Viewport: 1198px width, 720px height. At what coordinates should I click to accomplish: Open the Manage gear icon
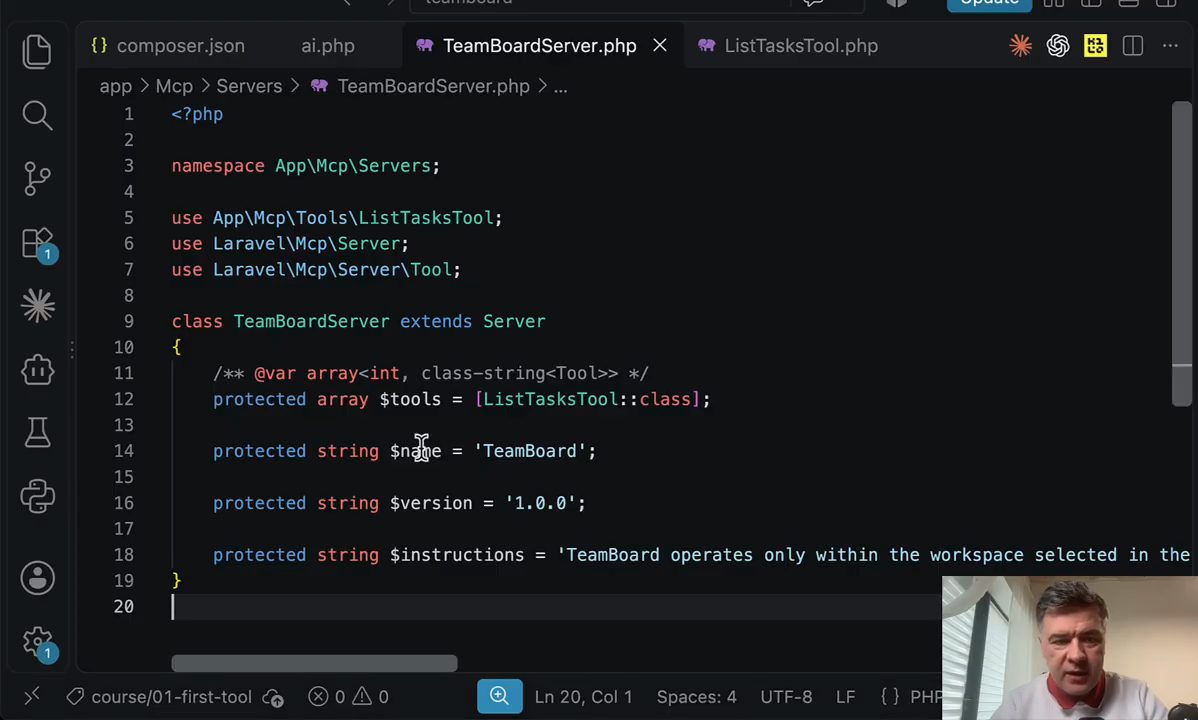(38, 644)
